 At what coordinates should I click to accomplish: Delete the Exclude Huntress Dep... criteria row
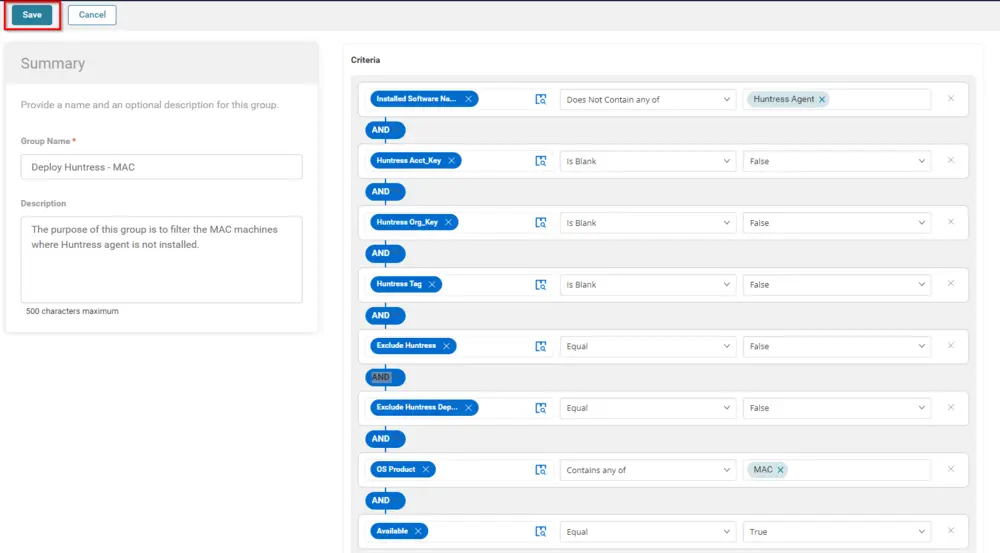[950, 408]
